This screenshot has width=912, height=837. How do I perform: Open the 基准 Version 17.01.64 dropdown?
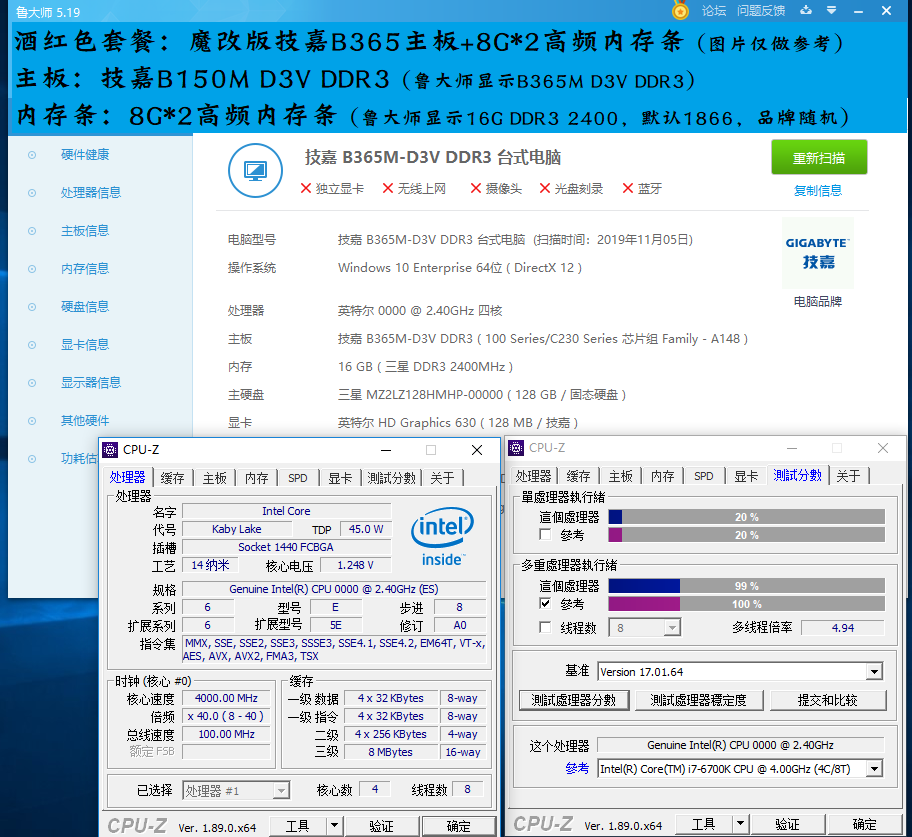point(740,672)
